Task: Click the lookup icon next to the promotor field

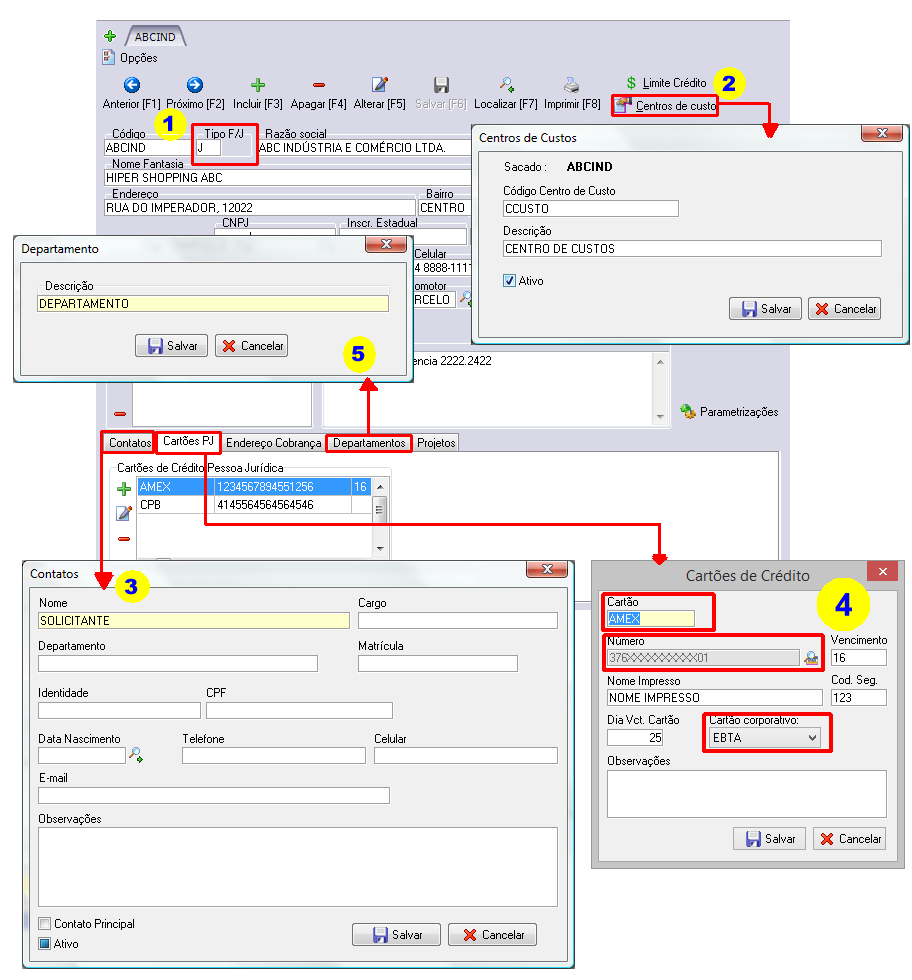Action: click(465, 299)
